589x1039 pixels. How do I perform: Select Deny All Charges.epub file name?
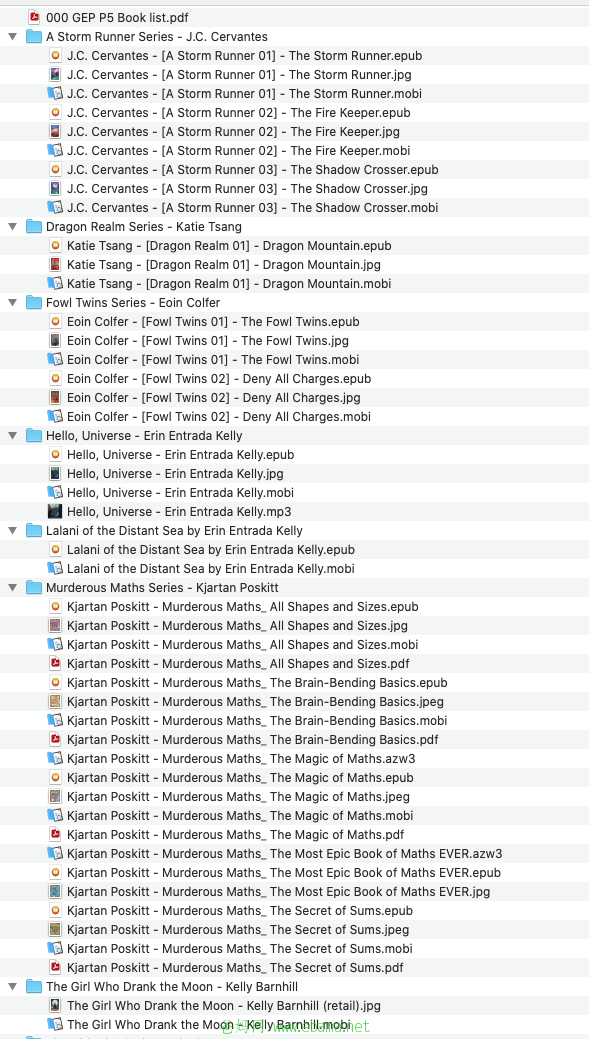tap(219, 379)
